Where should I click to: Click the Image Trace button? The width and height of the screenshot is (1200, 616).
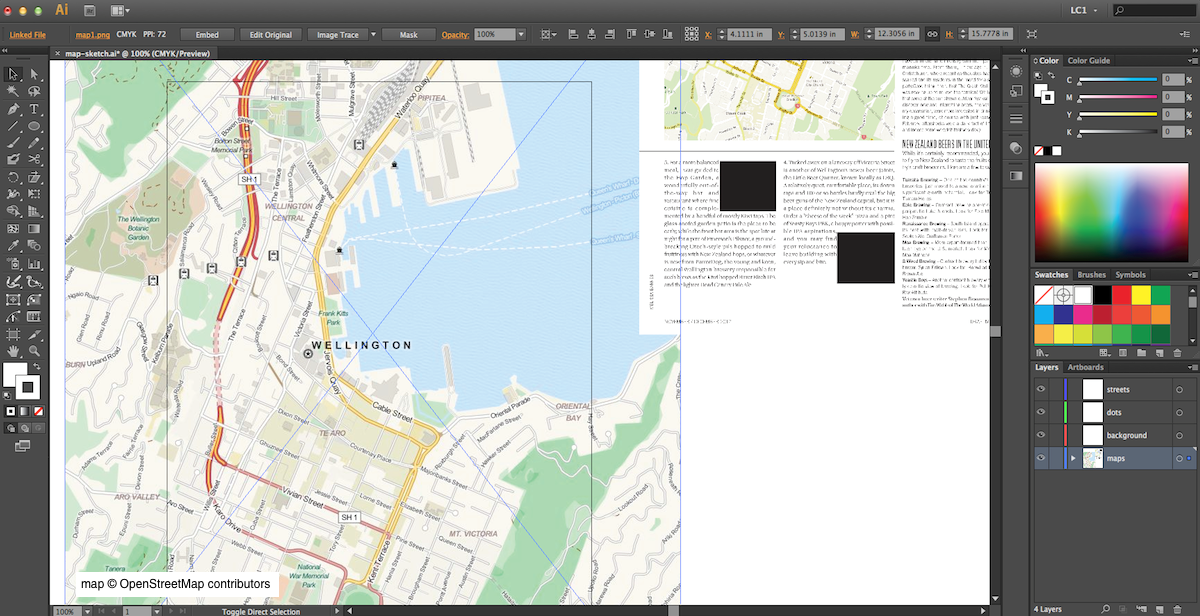(x=337, y=34)
